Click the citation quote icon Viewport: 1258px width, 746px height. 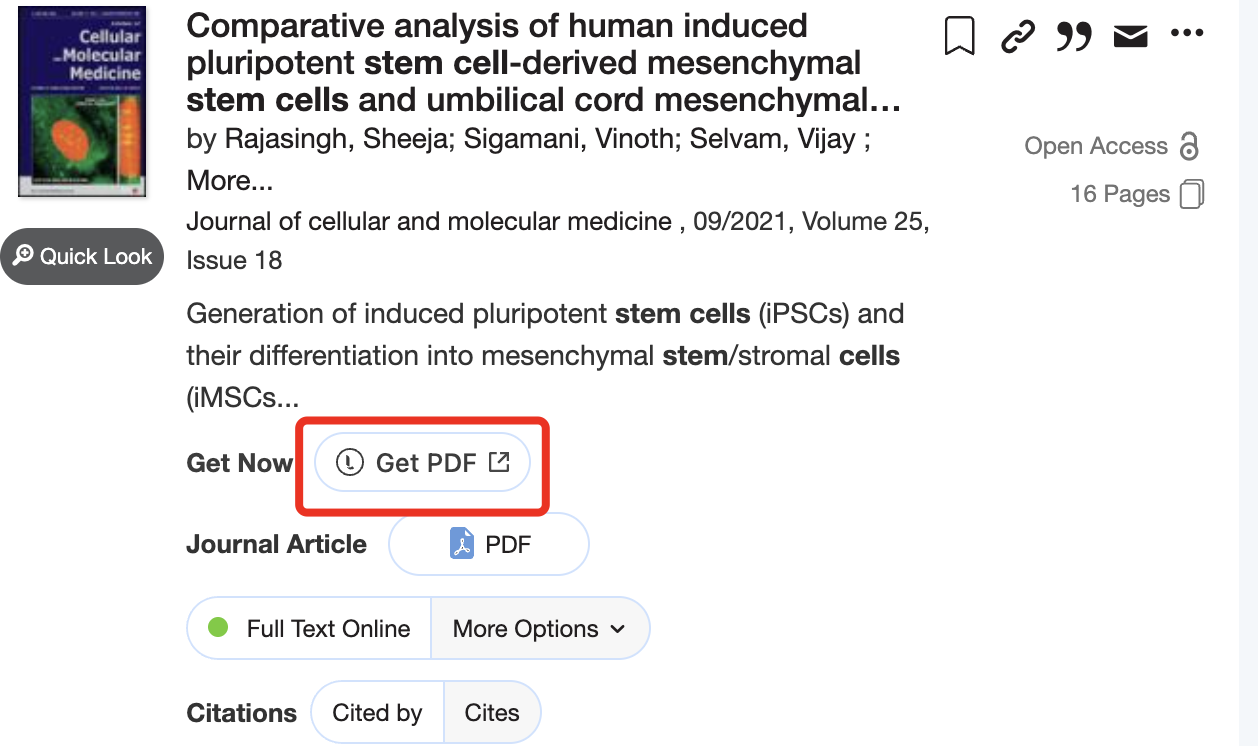1073,36
